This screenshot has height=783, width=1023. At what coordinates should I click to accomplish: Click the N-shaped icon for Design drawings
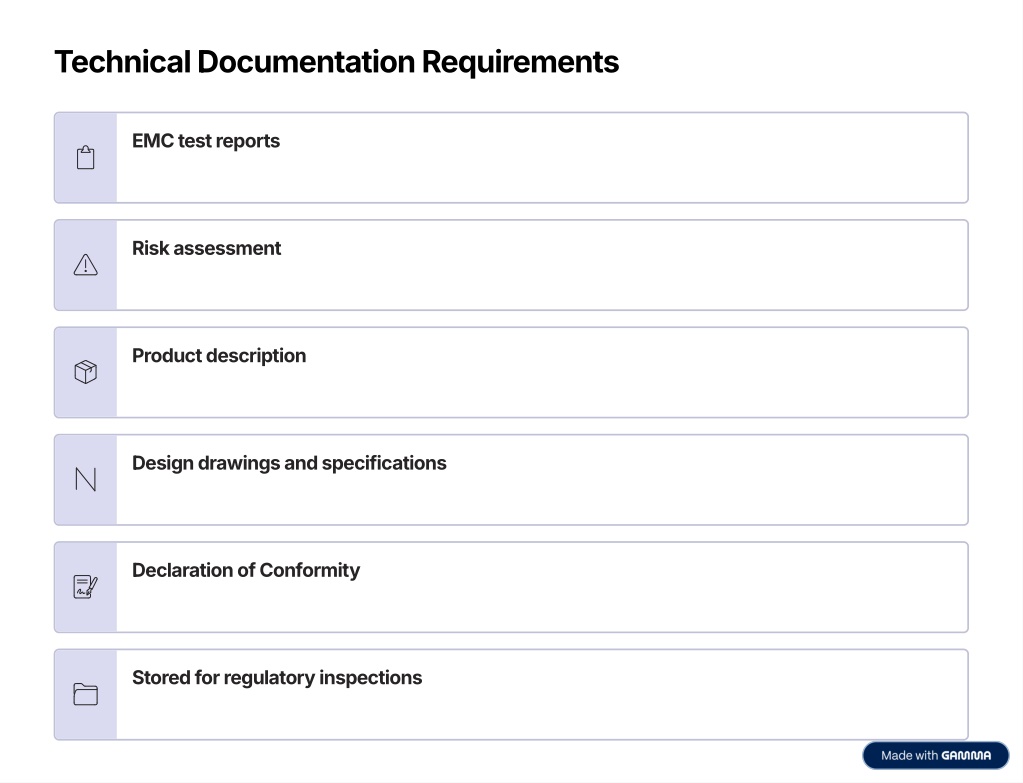(85, 480)
